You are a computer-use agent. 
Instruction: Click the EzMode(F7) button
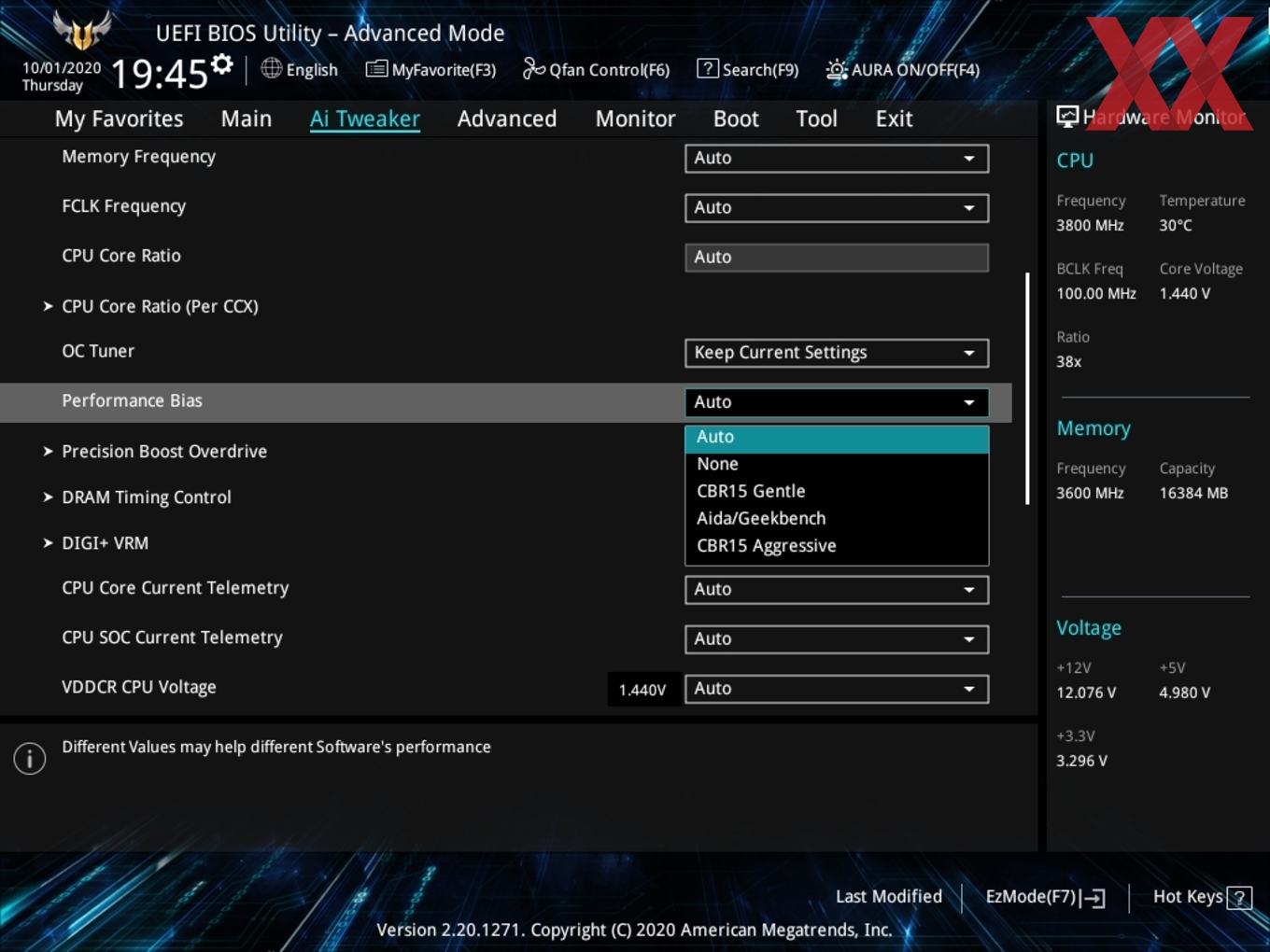(1046, 897)
